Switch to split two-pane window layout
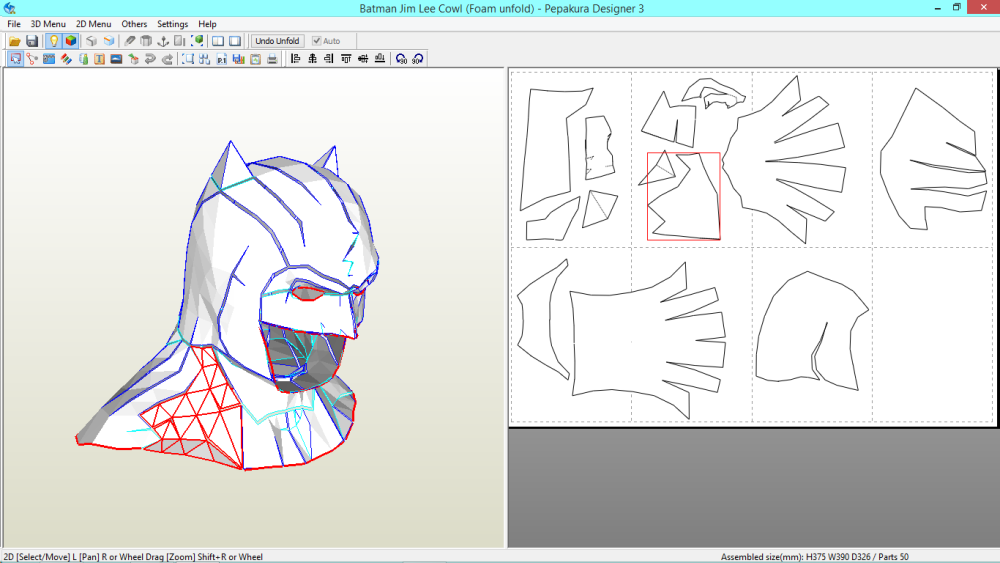Viewport: 1000px width, 563px height. (x=218, y=41)
